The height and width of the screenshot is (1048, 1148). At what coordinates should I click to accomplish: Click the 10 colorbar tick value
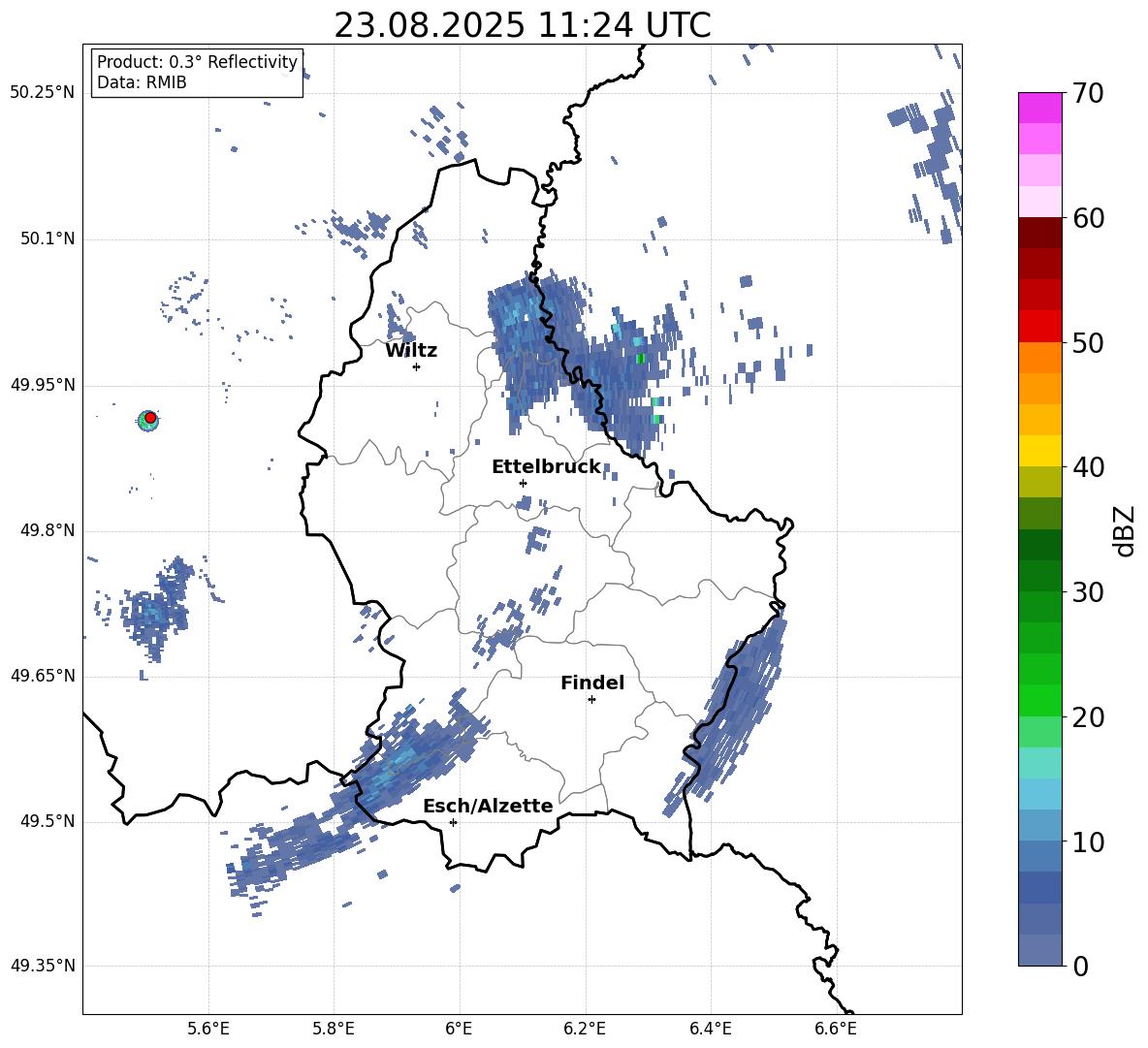click(1088, 842)
